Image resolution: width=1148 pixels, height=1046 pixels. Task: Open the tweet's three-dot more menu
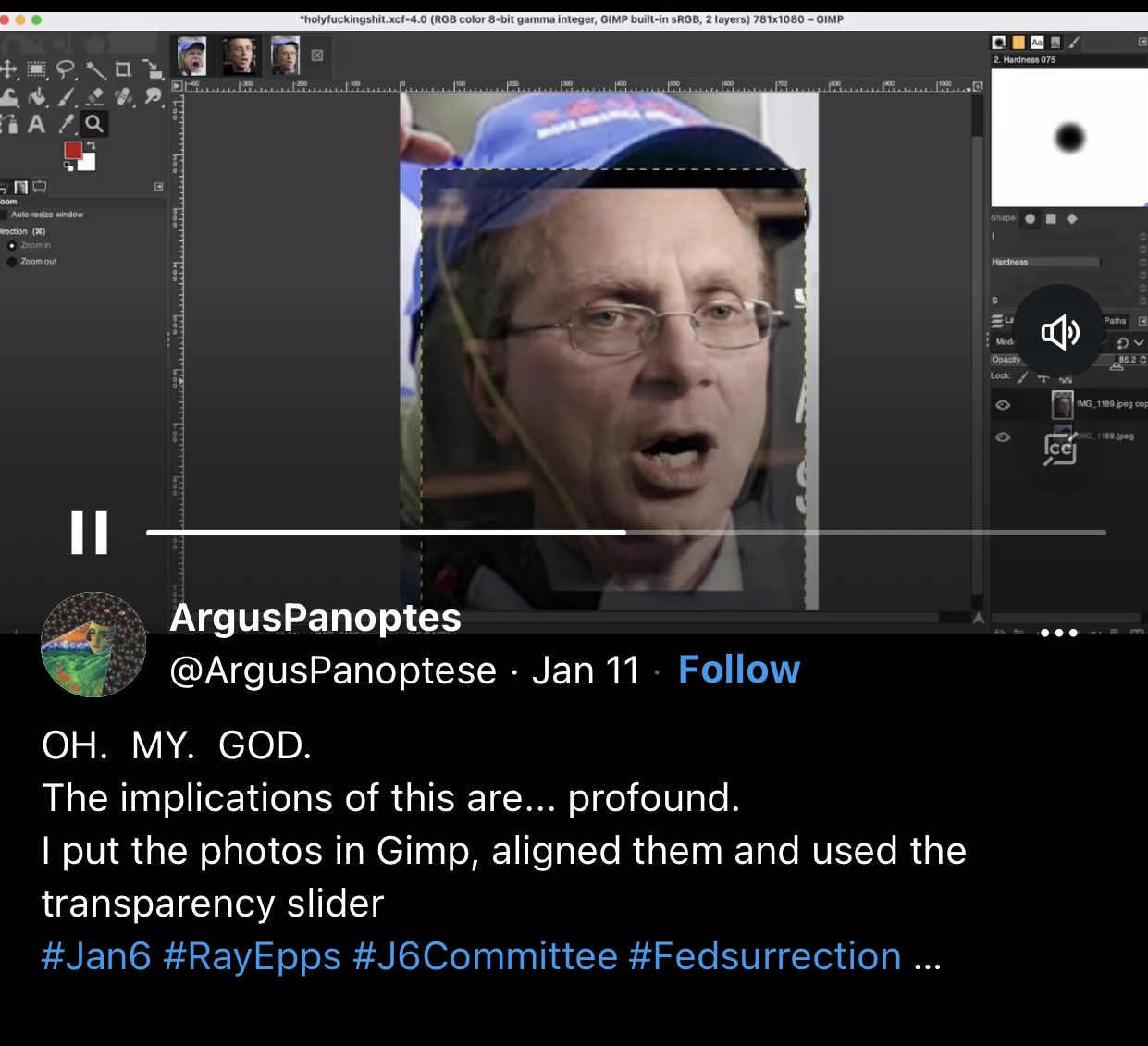(x=1059, y=633)
